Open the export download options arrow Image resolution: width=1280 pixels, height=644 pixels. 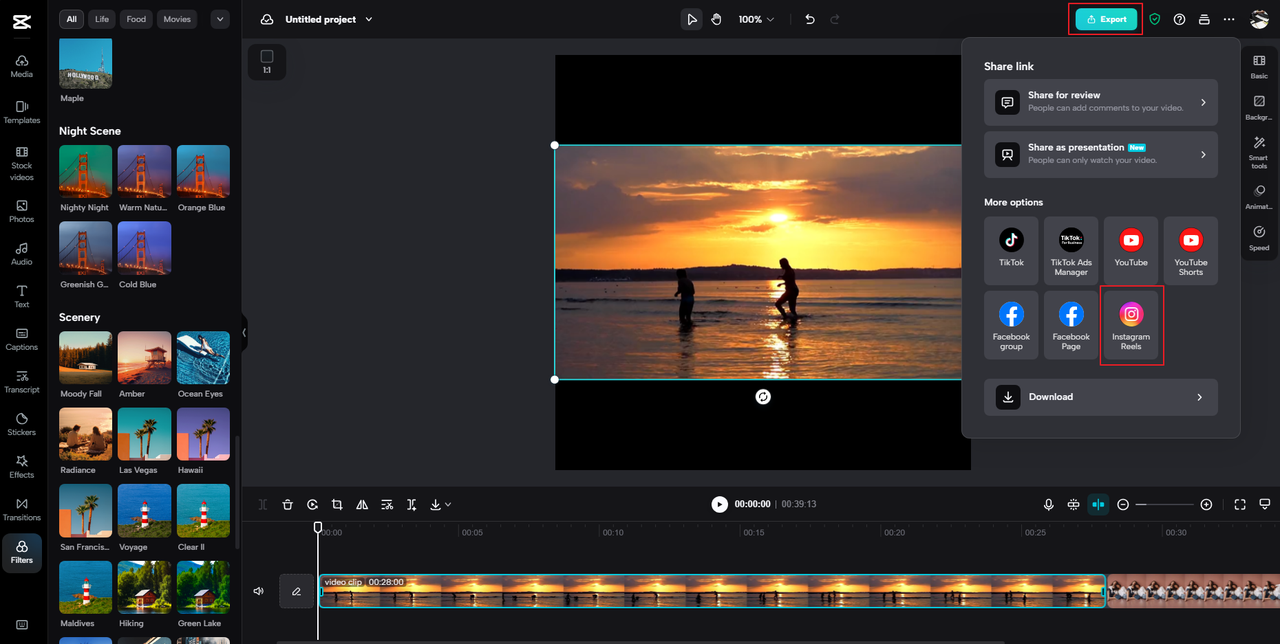(447, 505)
